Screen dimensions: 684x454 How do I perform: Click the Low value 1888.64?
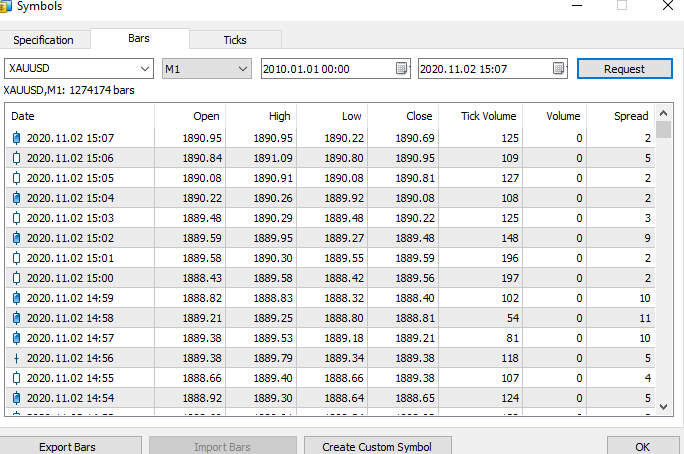coord(344,398)
